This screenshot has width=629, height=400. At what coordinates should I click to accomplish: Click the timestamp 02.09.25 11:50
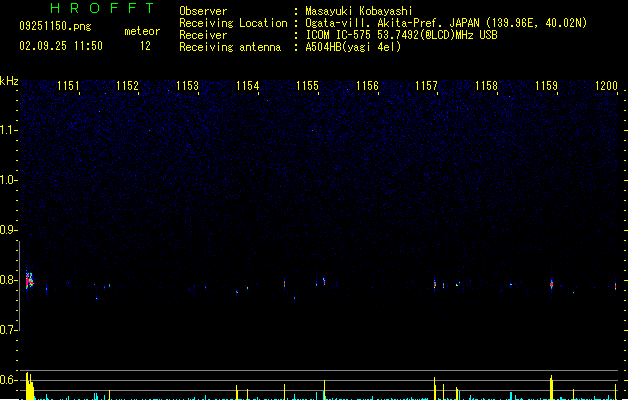click(61, 46)
